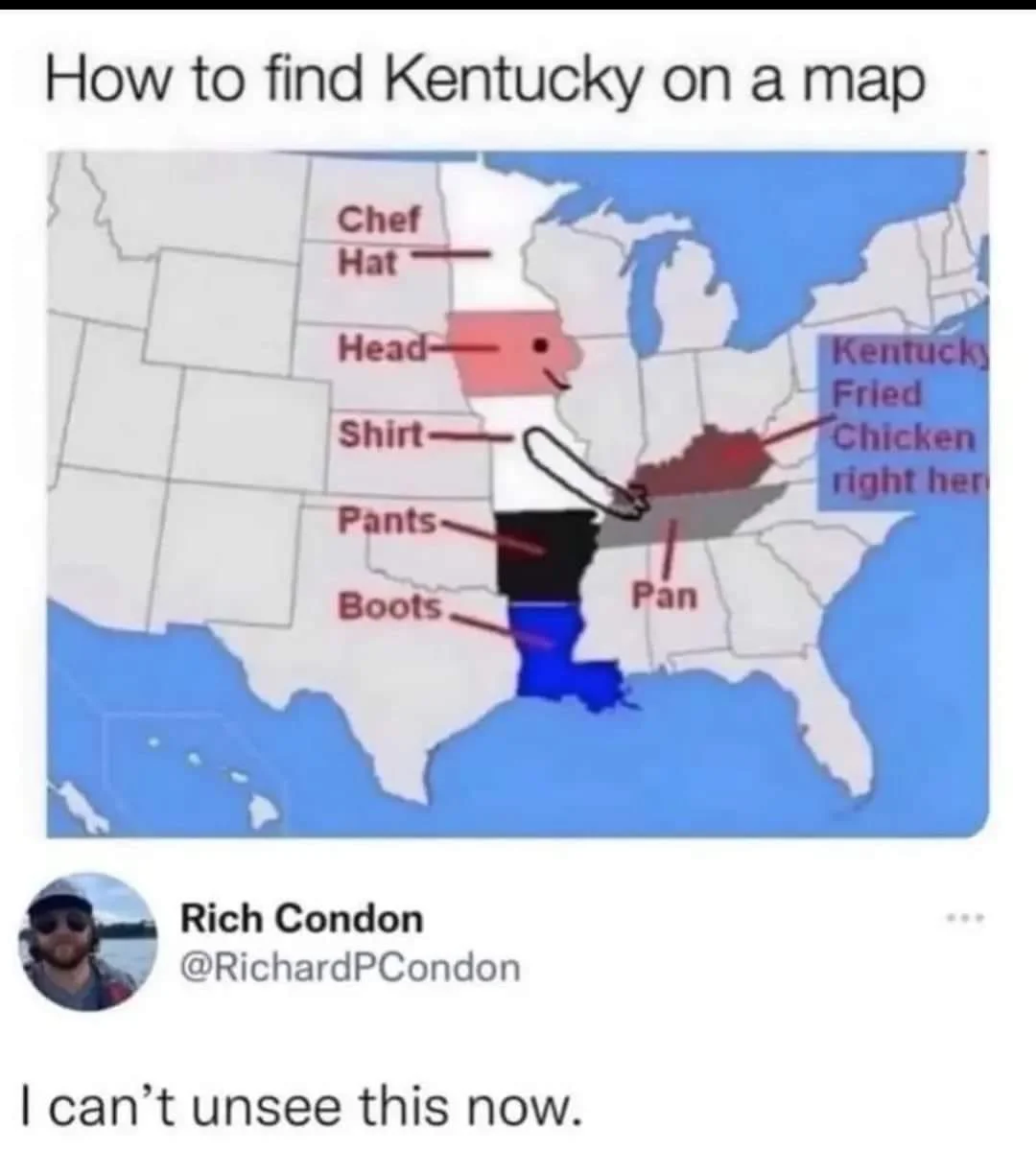The height and width of the screenshot is (1175, 1036).
Task: Click the Kentucky Fried Chicken label
Action: [904, 414]
